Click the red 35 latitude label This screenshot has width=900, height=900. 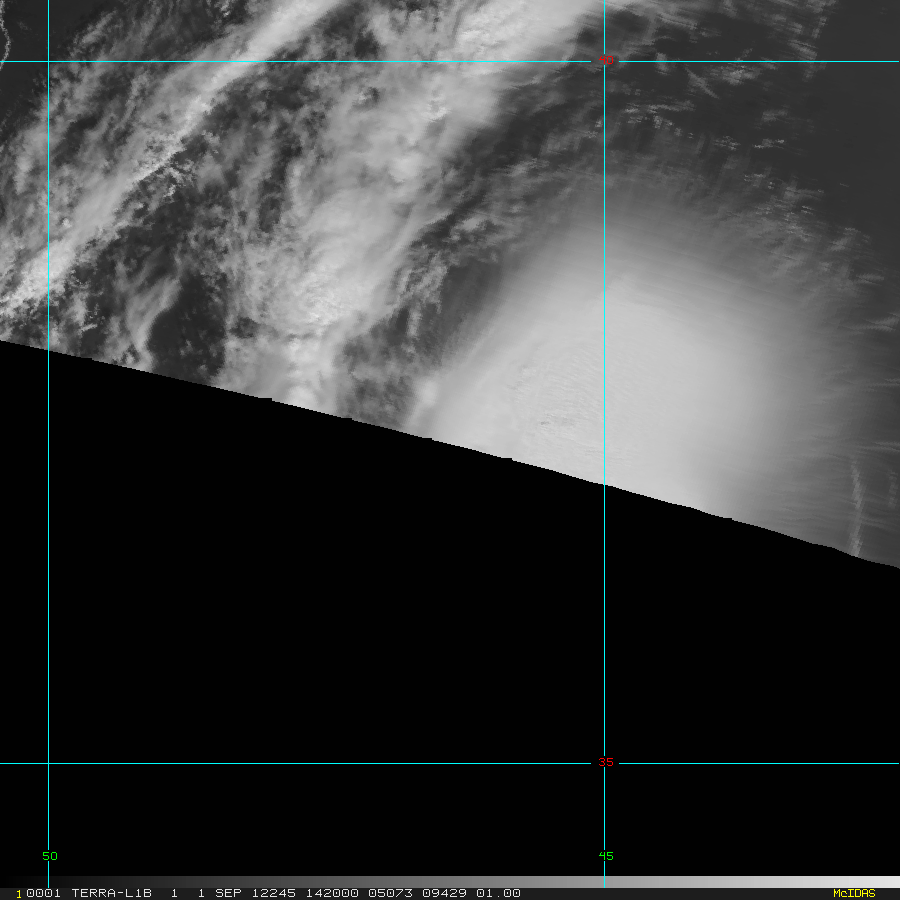(606, 762)
